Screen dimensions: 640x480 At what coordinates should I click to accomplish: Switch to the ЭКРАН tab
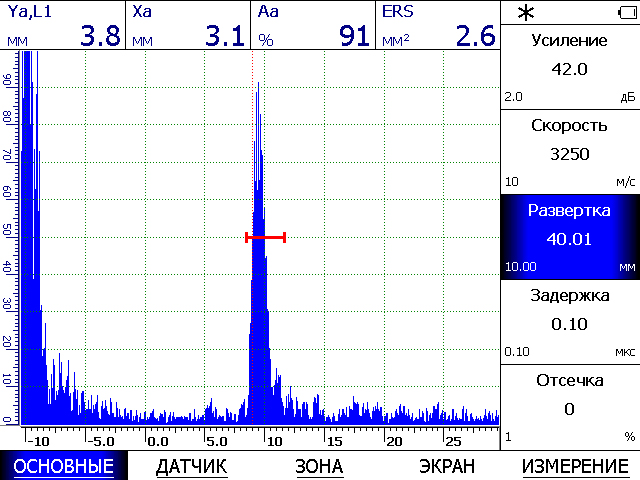pos(447,466)
